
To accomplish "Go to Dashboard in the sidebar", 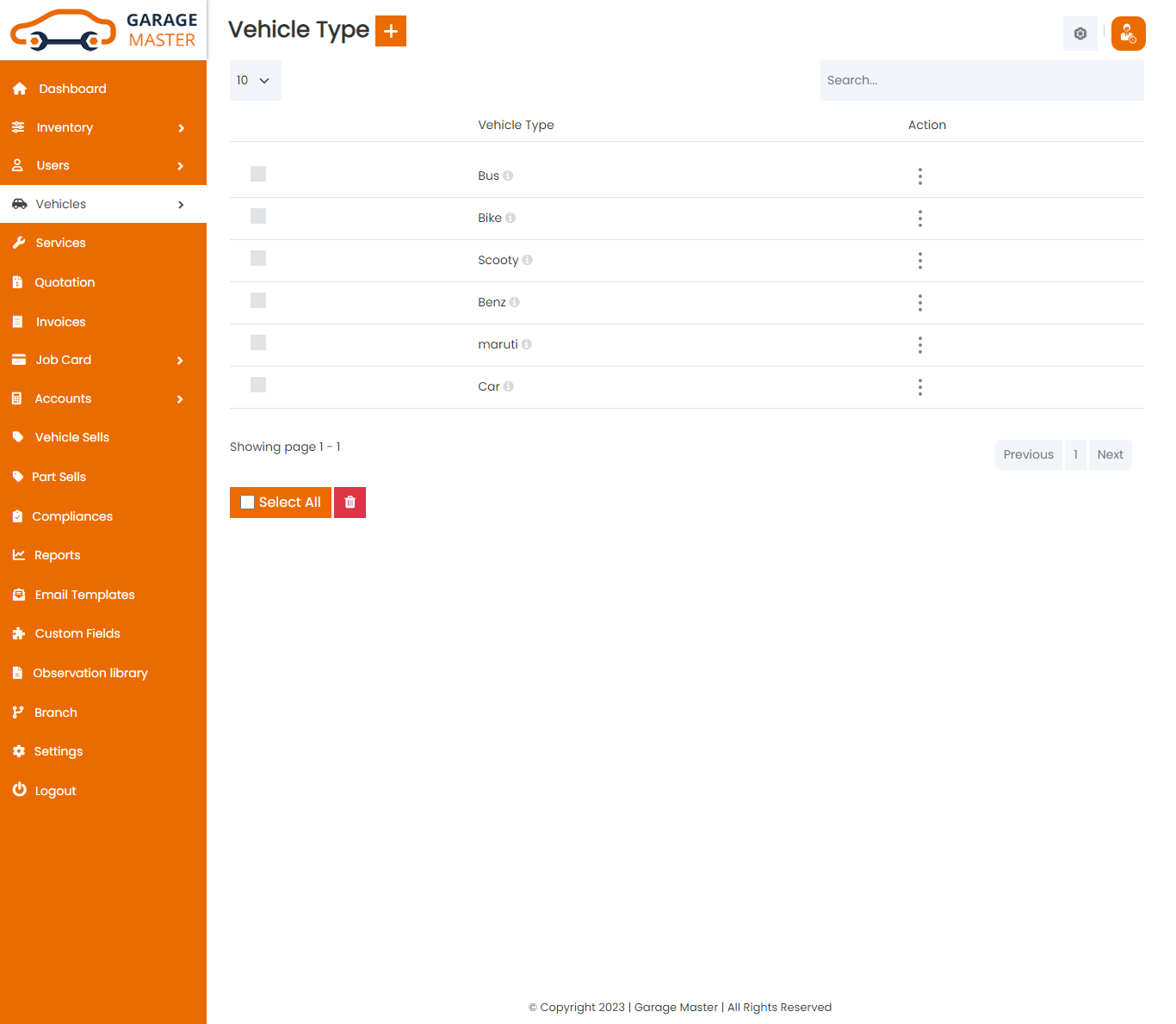I will click(72, 89).
